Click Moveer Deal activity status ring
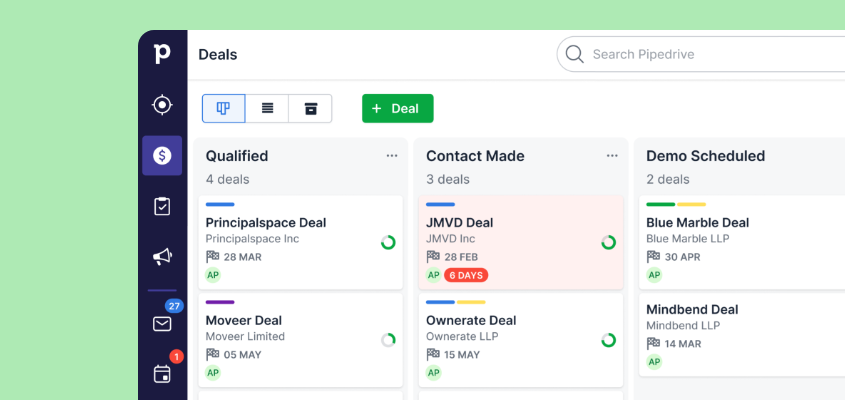Screen dimensions: 845x400 click(x=388, y=340)
